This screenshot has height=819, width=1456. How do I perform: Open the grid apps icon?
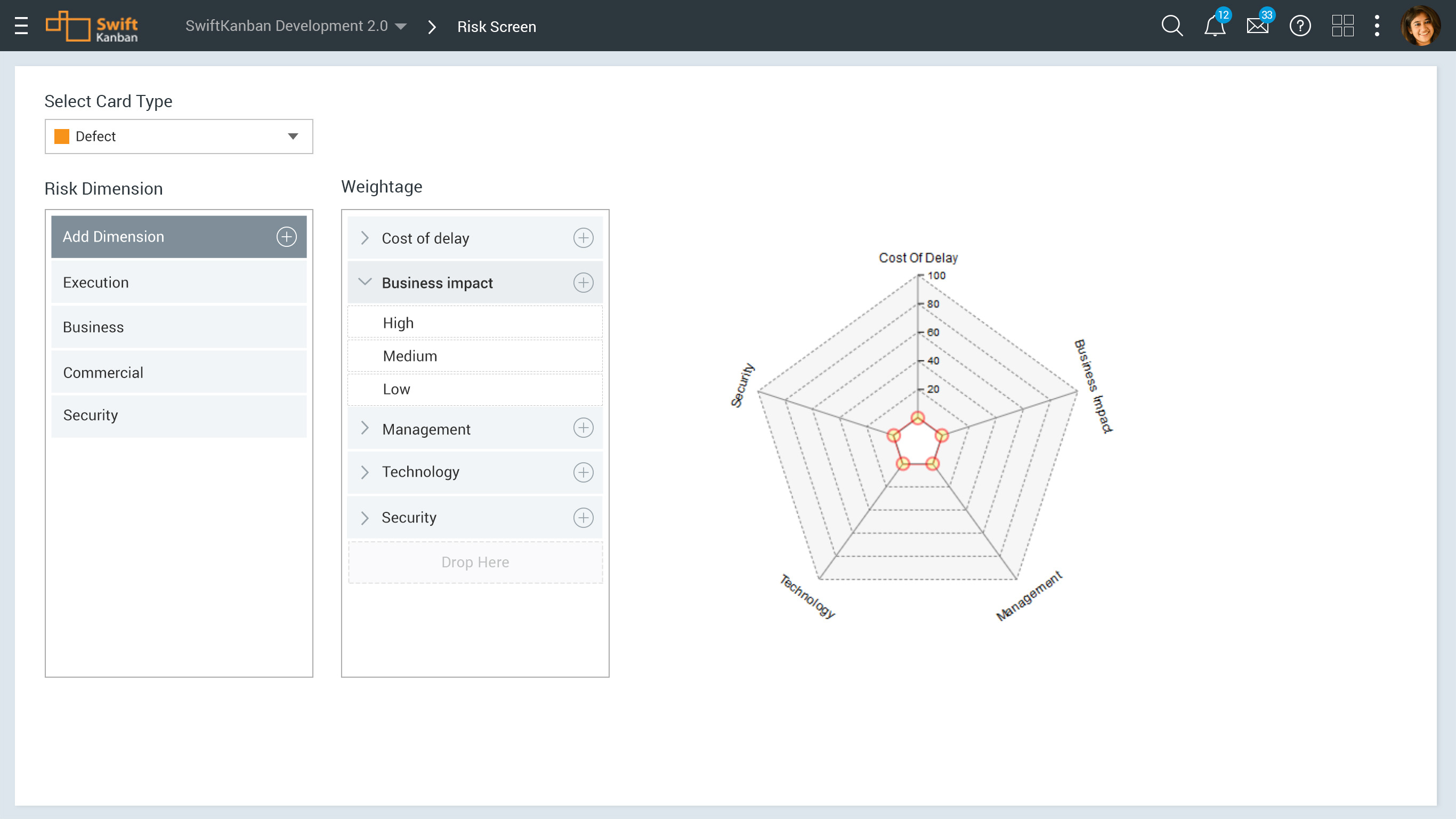1342,26
